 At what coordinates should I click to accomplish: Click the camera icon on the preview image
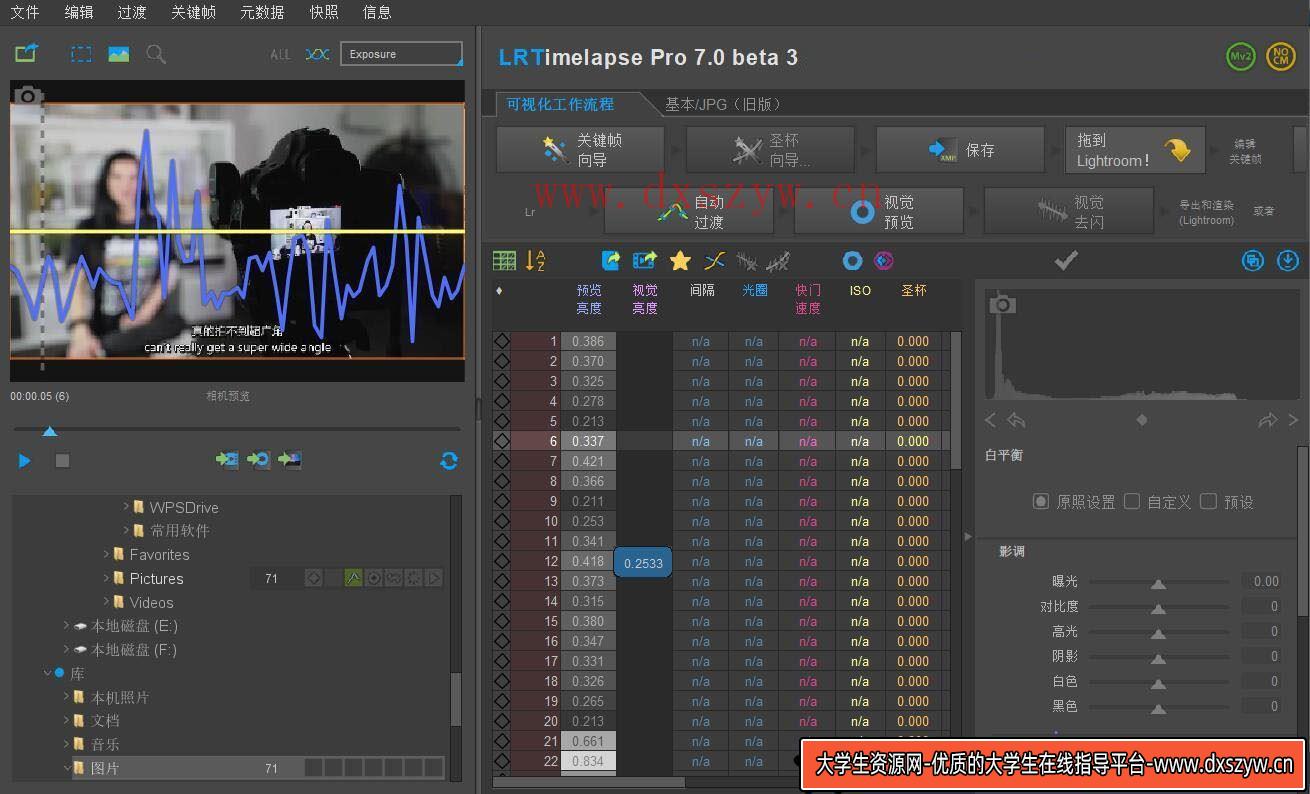point(28,95)
